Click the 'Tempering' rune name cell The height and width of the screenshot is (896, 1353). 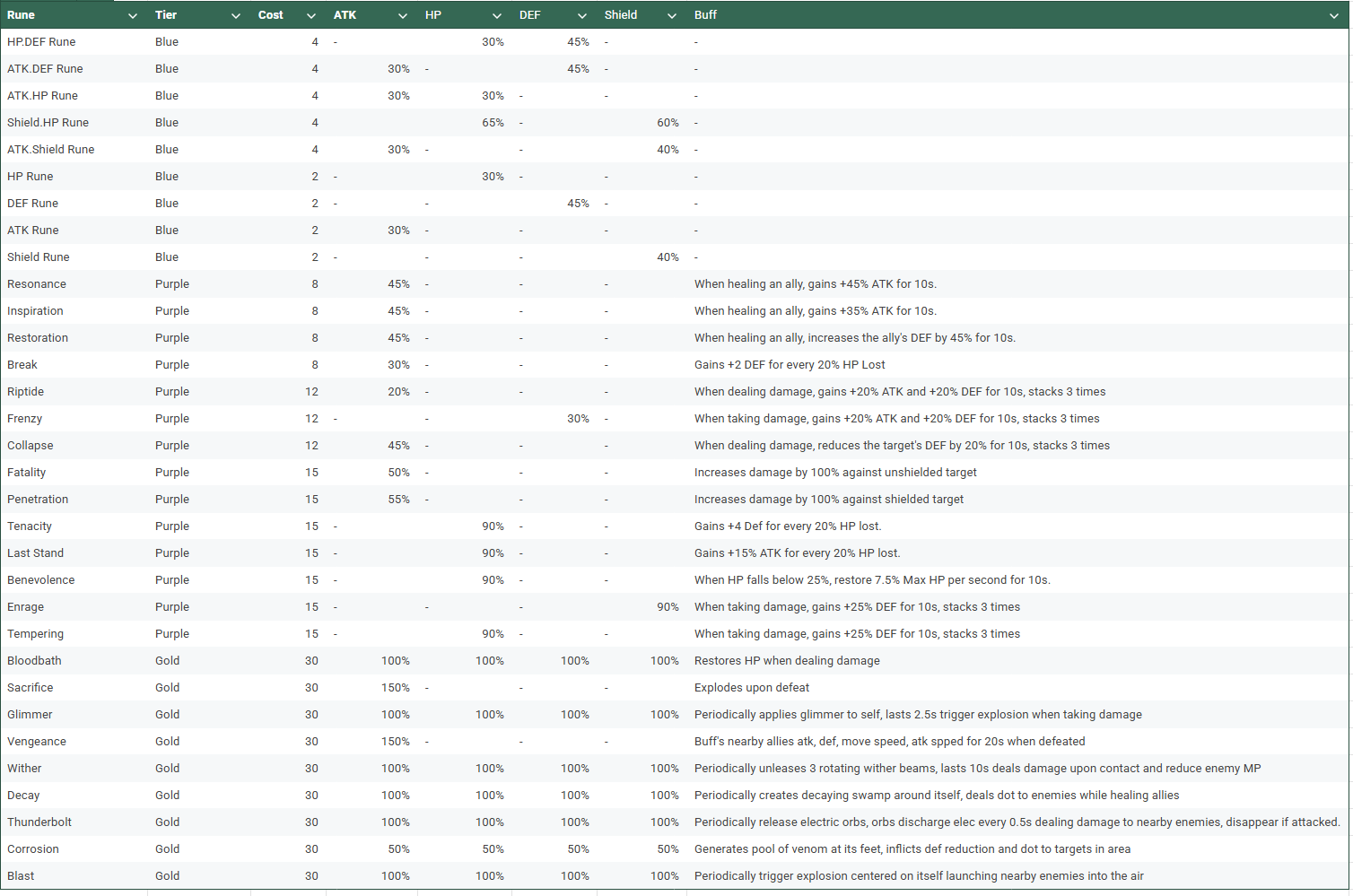(x=74, y=634)
